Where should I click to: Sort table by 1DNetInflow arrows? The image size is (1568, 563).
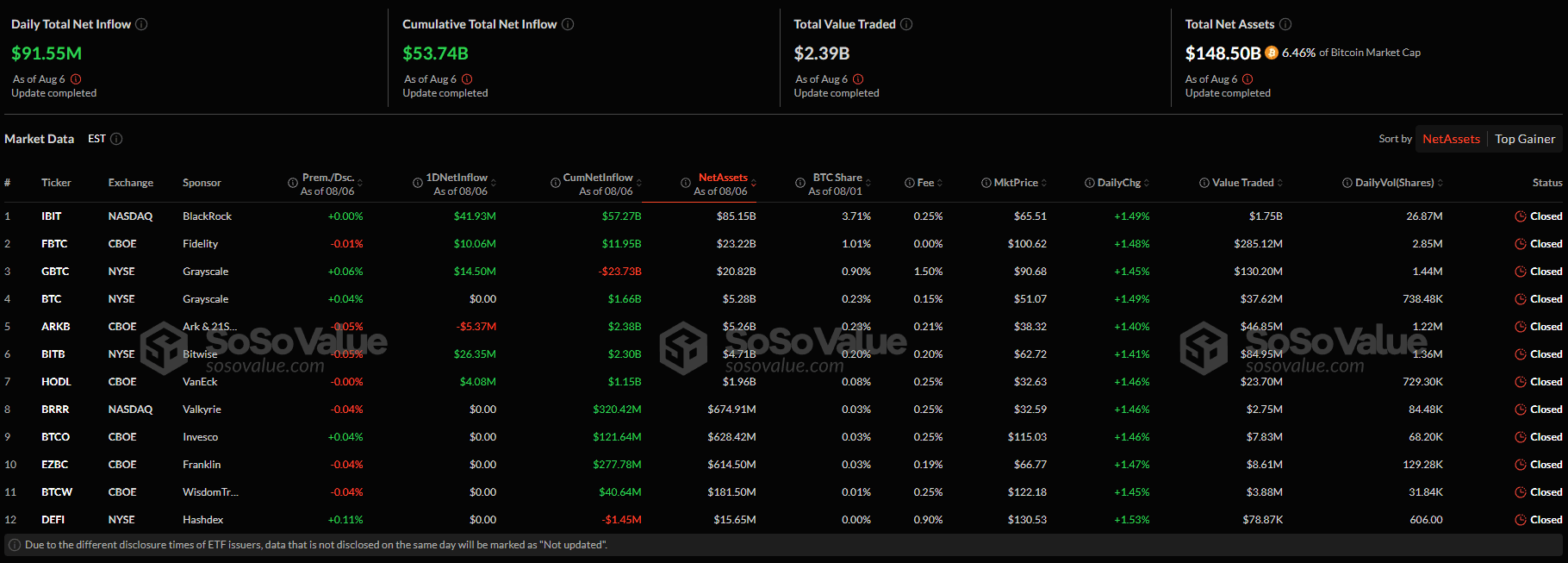click(493, 183)
